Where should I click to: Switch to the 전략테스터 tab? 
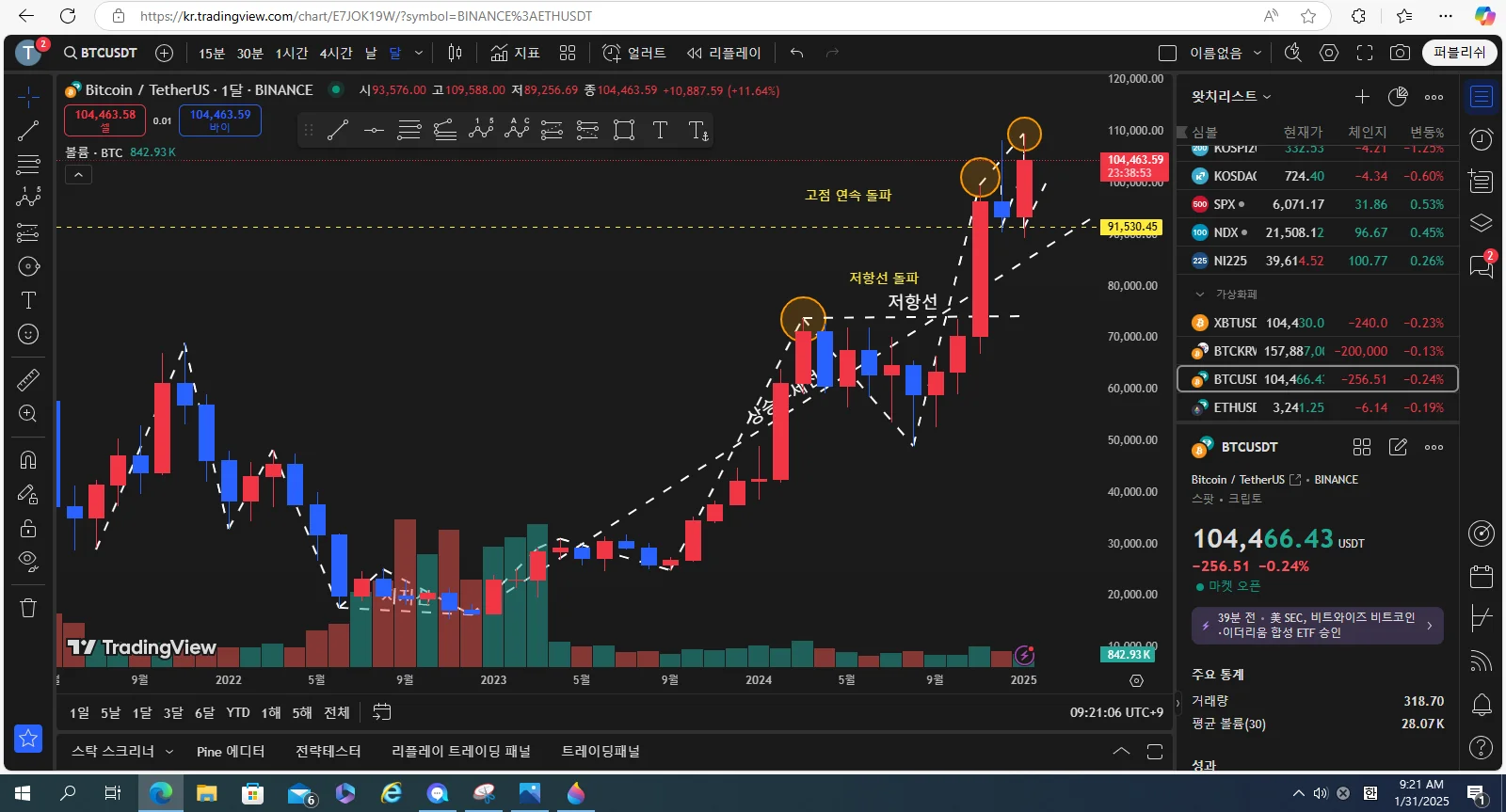(x=328, y=751)
